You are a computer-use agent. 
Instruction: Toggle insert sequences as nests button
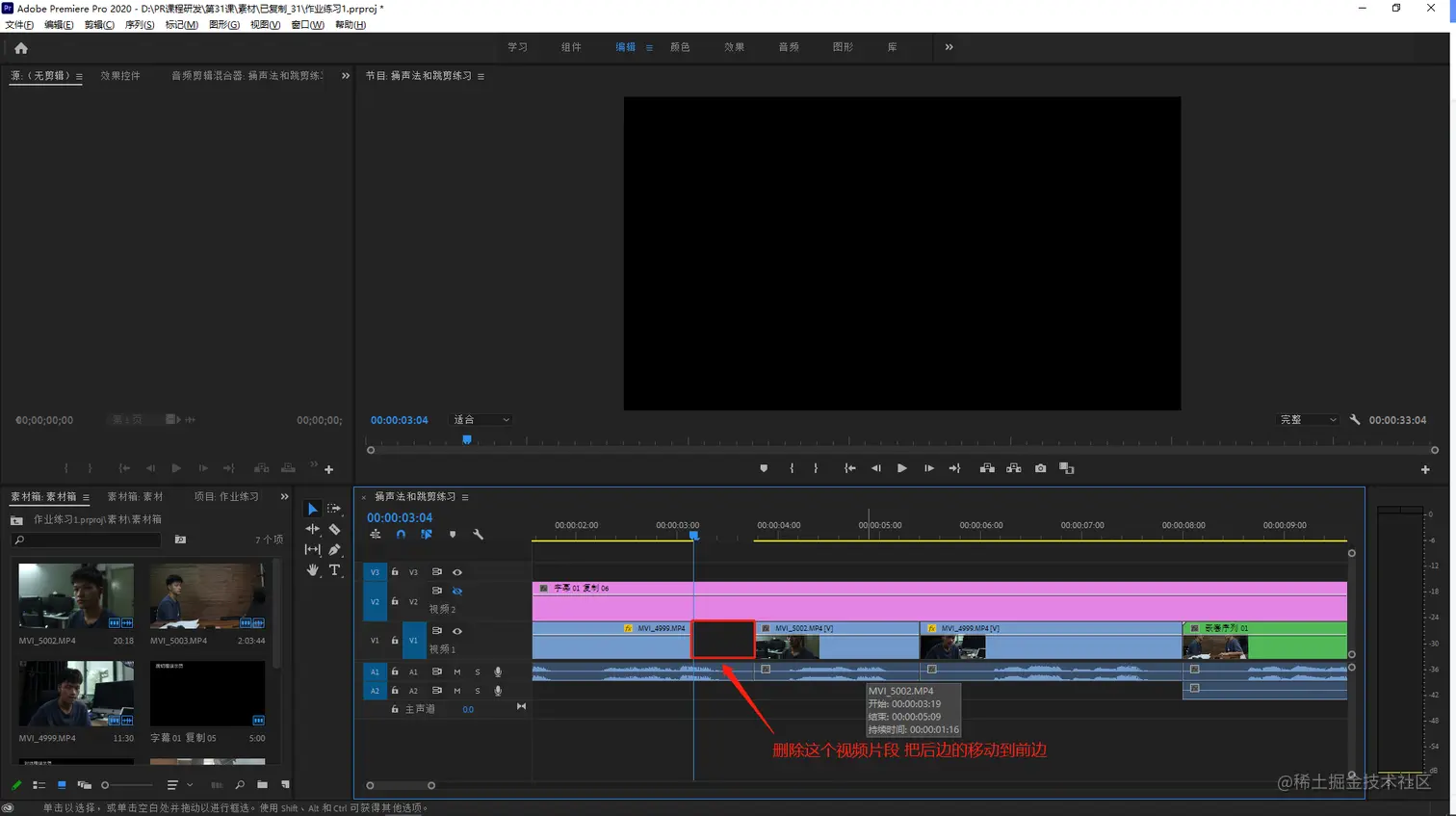pos(376,535)
